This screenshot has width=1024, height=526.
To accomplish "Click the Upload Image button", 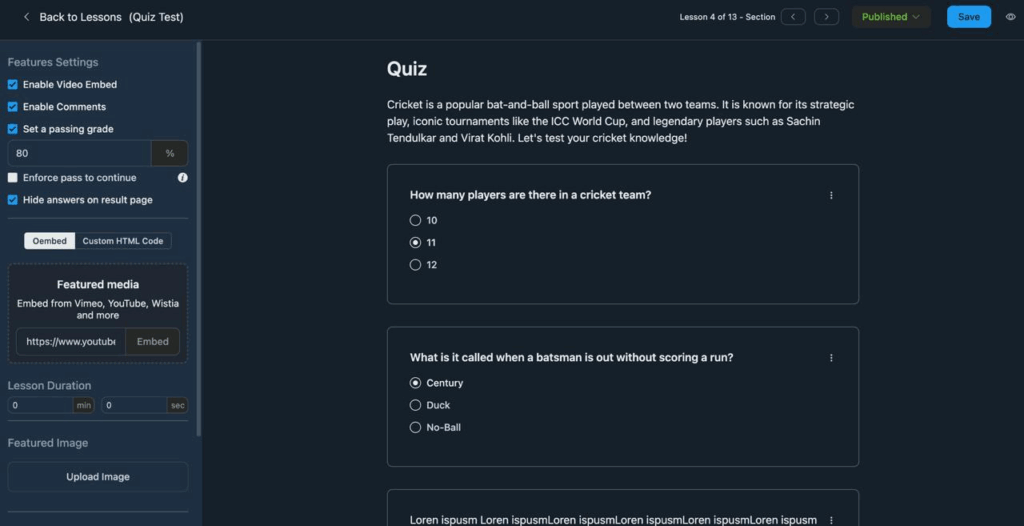I will [98, 477].
